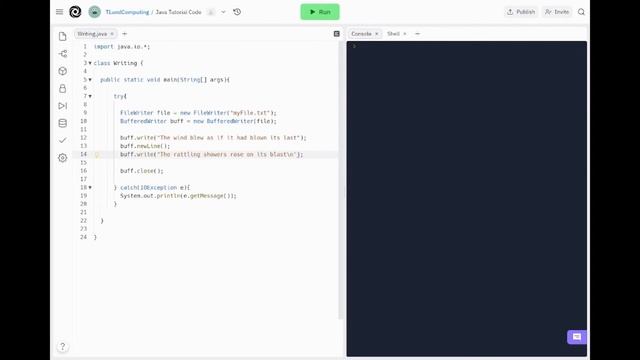The height and width of the screenshot is (360, 640).
Task: Click the buff.close() statement
Action: click(x=142, y=171)
